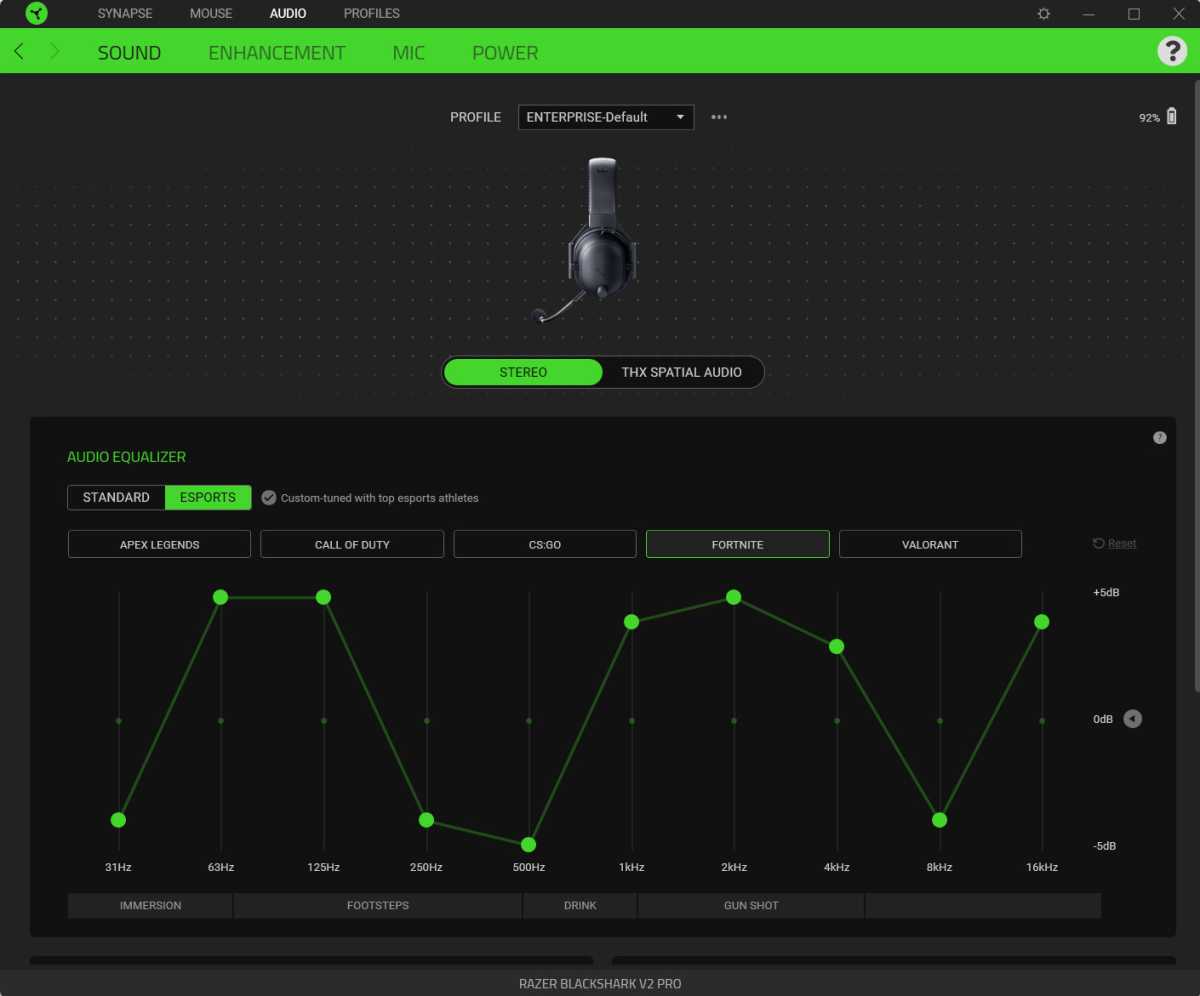Select VALORANT preset

[x=930, y=544]
